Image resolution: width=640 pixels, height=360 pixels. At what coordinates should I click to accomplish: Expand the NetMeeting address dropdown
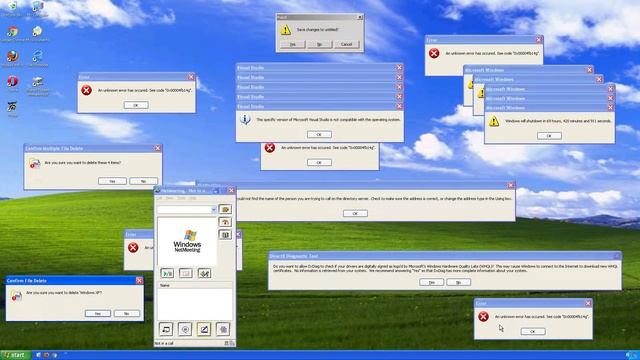click(x=213, y=209)
